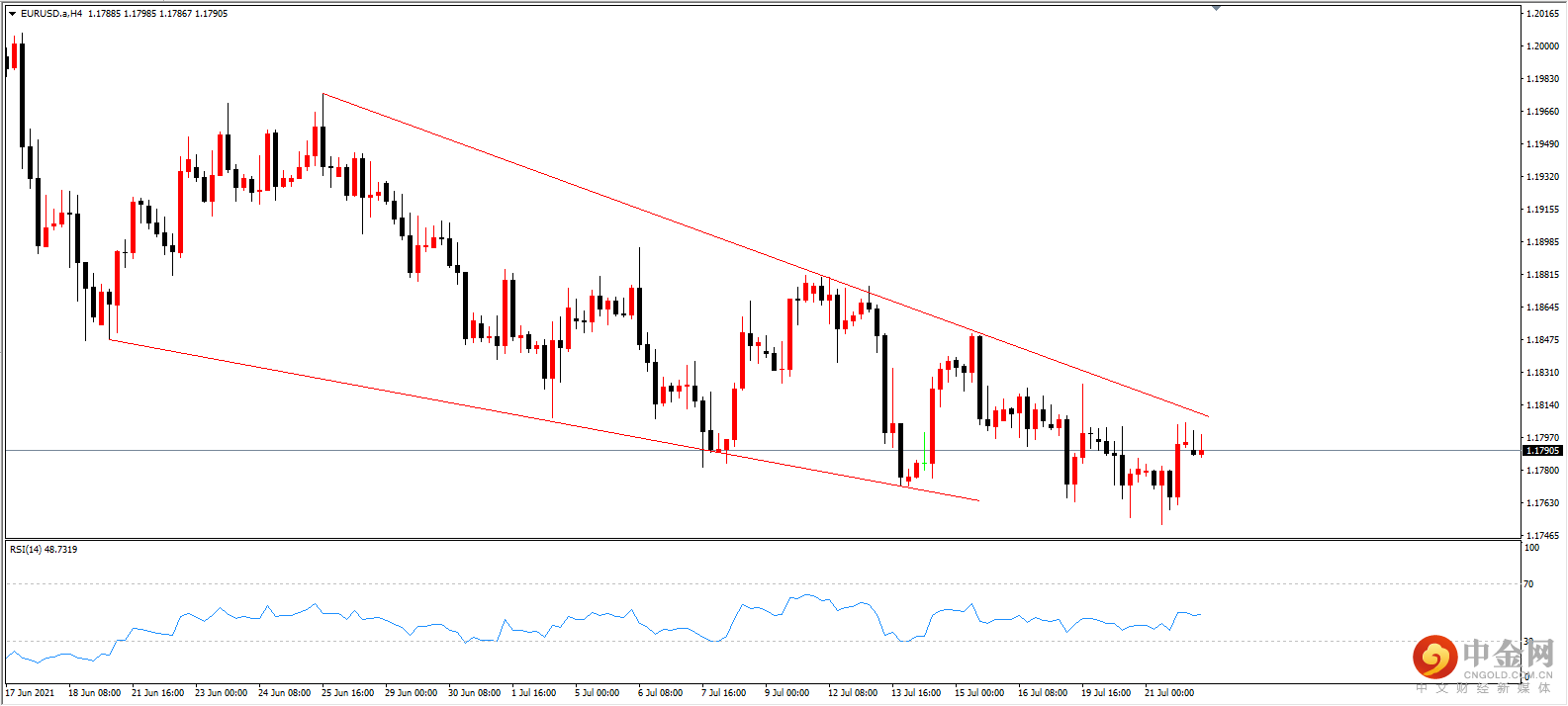
Task: Click the time axis label 18 Jun 08:00
Action: coord(95,693)
